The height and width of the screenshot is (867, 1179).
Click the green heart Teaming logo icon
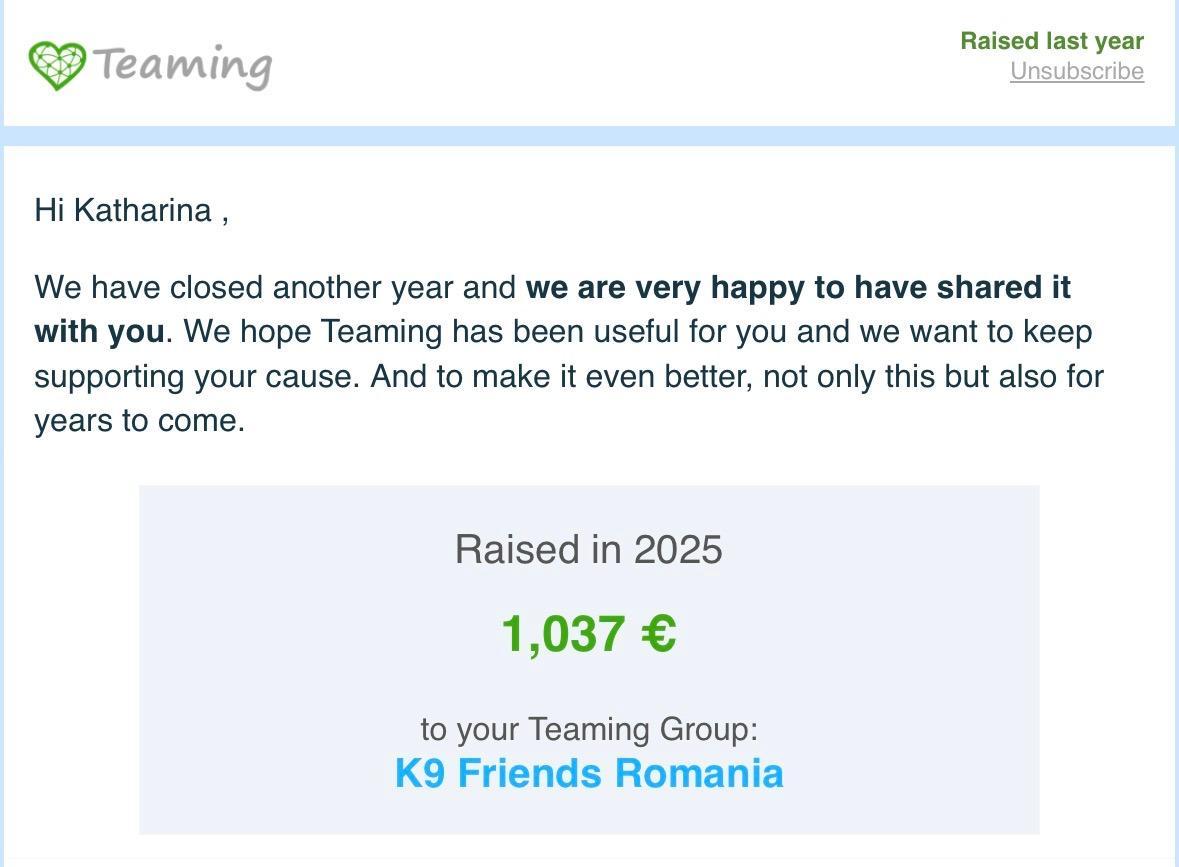point(57,65)
